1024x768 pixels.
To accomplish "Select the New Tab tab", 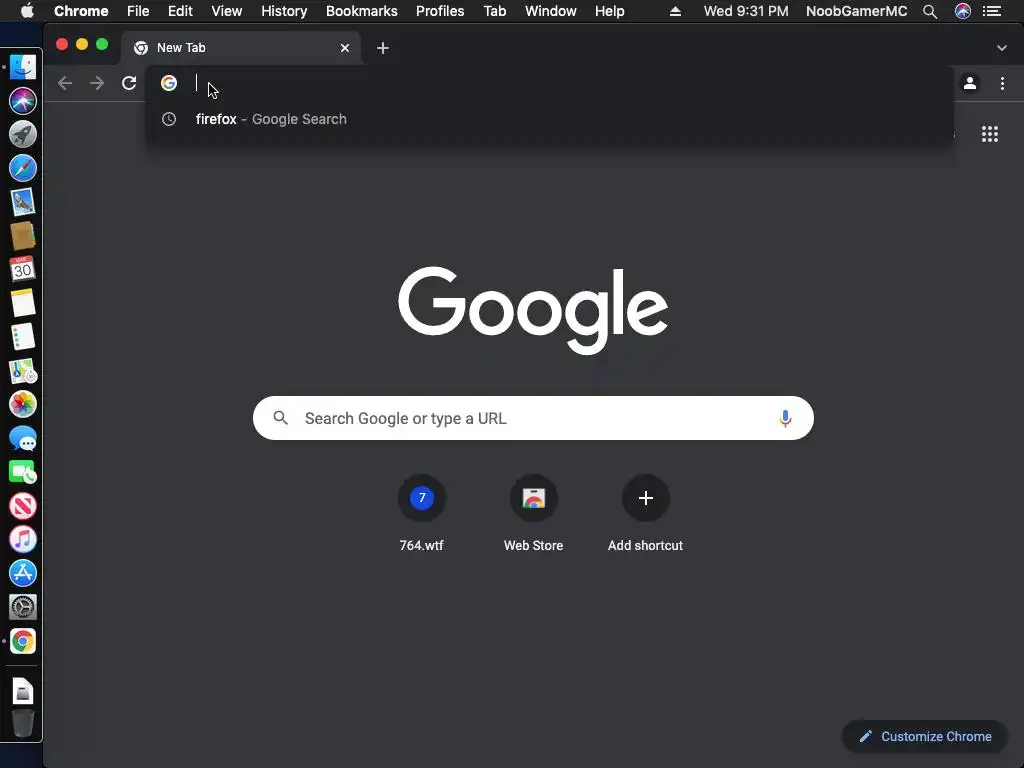I will tap(241, 48).
